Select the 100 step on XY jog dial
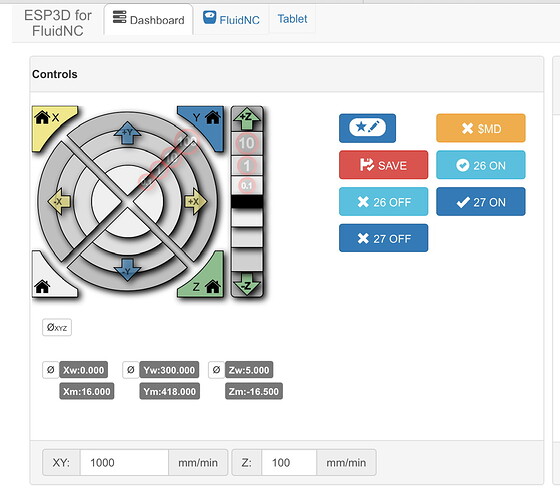Viewport: 560px width, 500px height. [188, 142]
